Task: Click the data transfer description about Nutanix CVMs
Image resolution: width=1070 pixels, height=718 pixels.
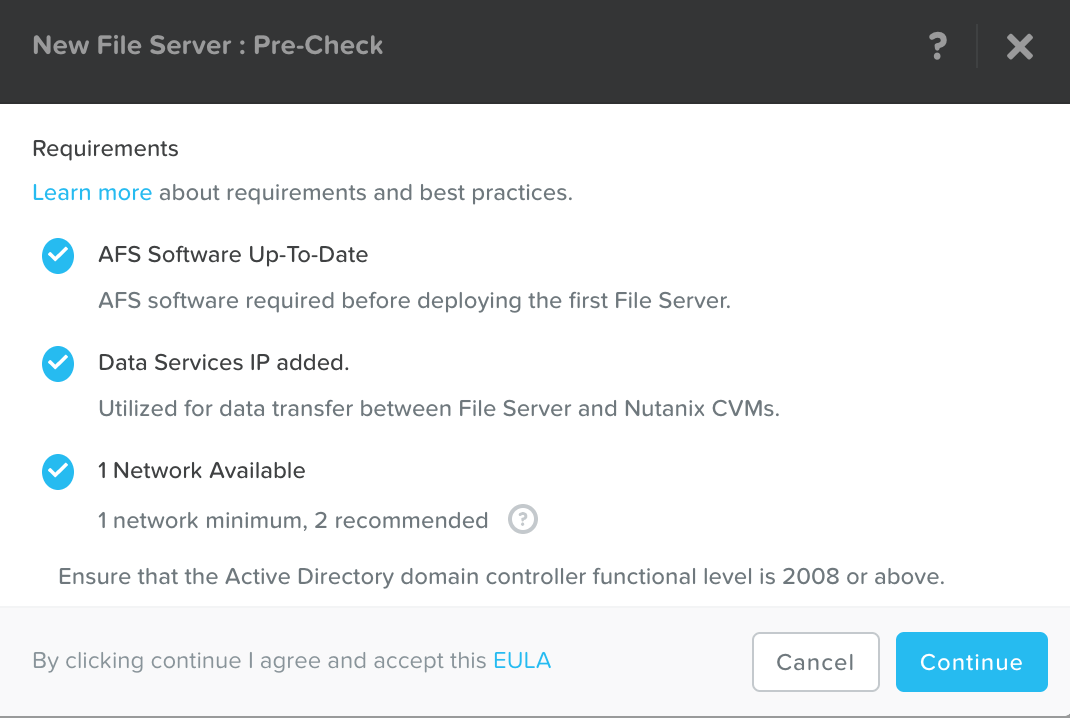Action: pos(438,408)
